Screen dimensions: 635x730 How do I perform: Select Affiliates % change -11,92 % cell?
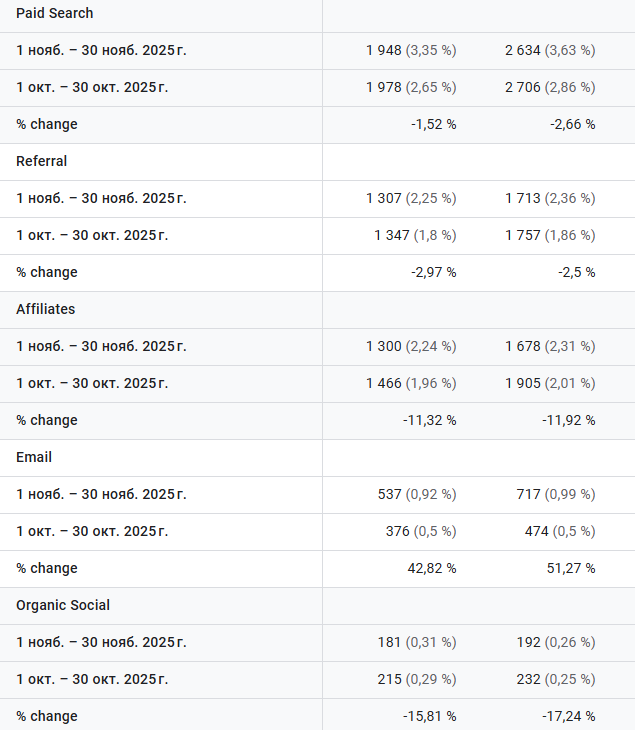pos(568,420)
